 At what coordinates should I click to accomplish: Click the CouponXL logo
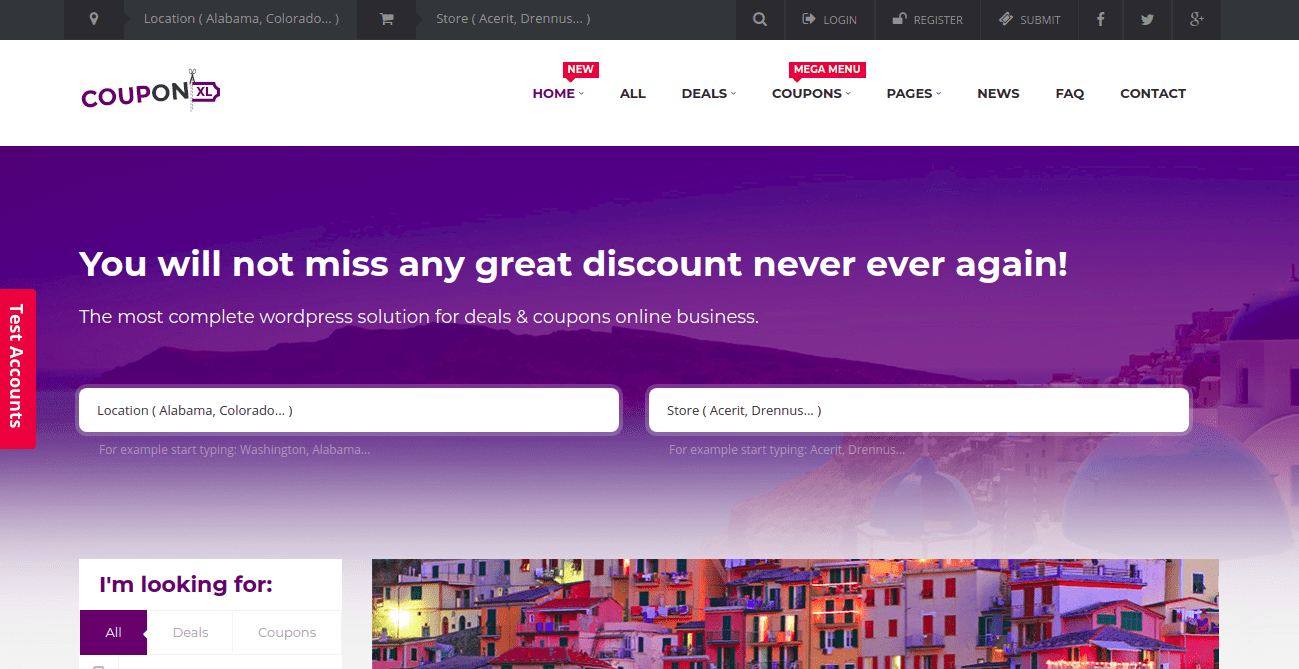point(150,92)
